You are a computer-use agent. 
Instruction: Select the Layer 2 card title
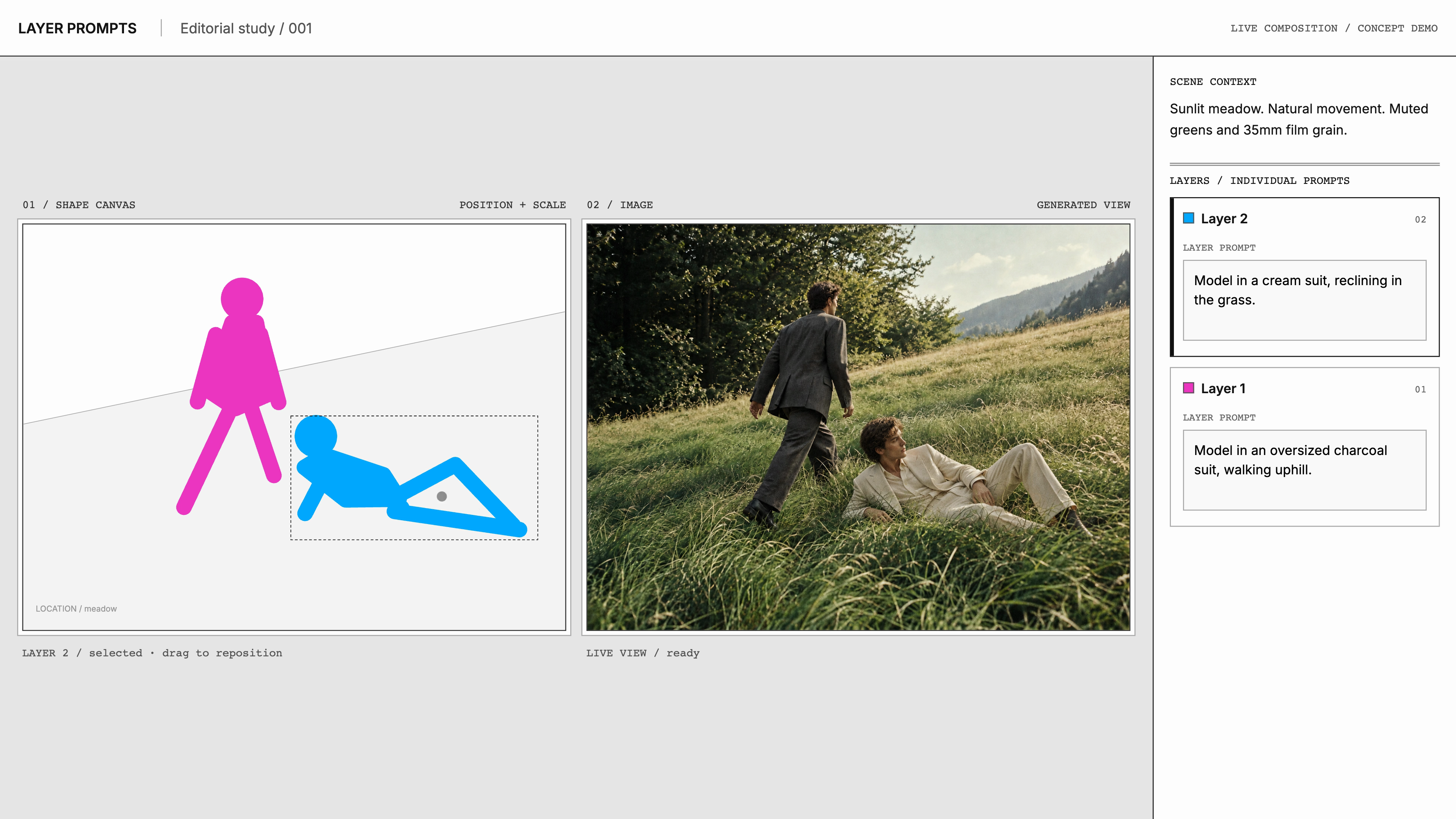pos(1224,219)
